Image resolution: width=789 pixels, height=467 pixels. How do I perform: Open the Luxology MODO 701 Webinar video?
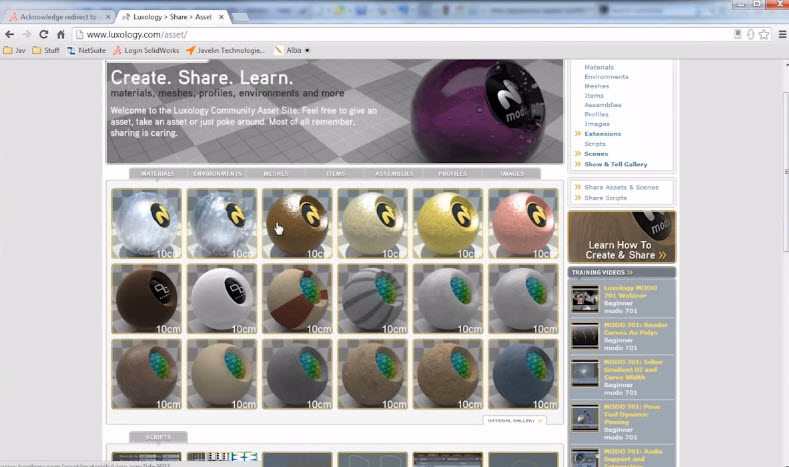click(630, 292)
